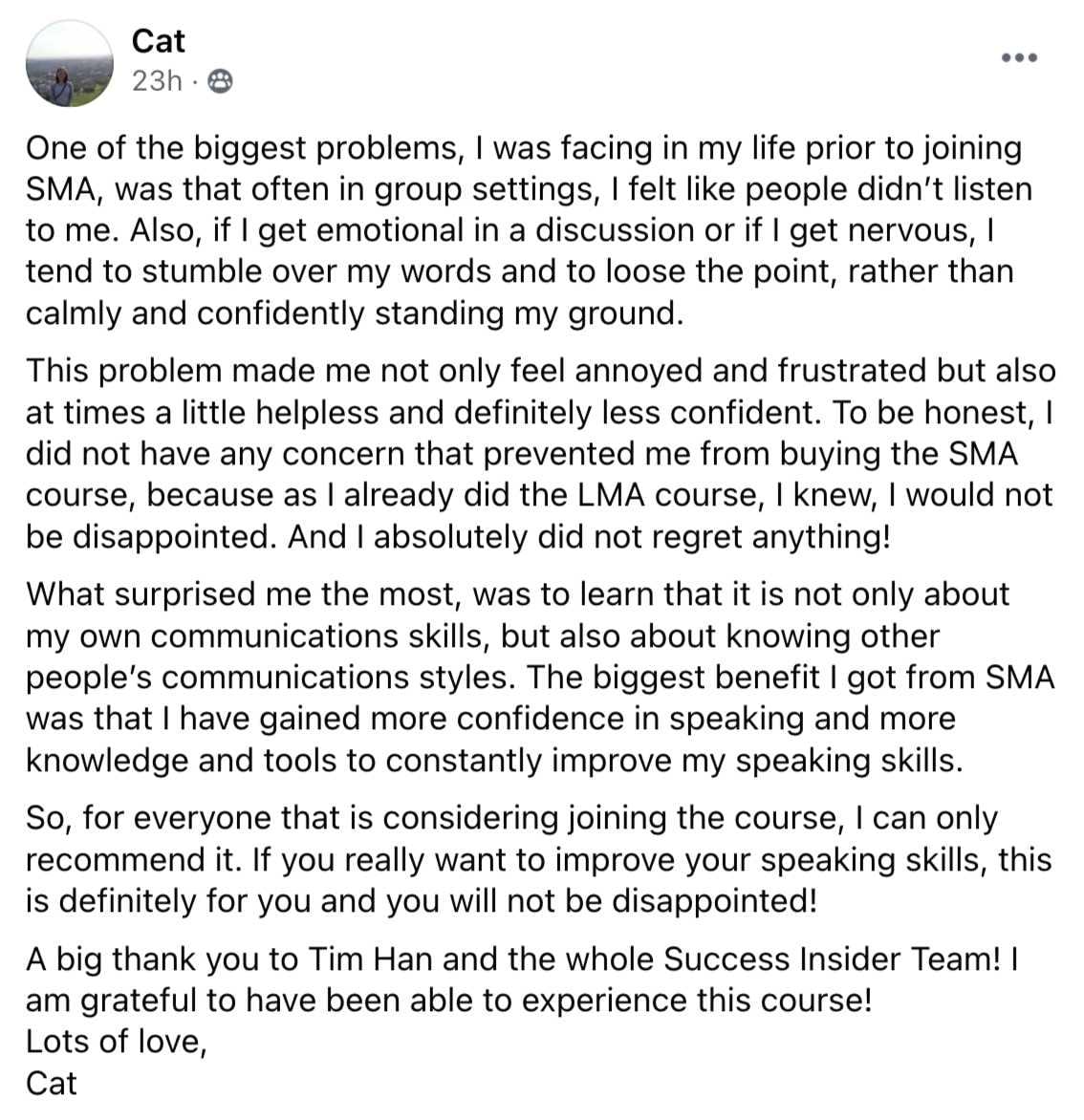Screen dimensions: 1084x1120
Task: Click the phrase "calmly and confidently standing my ground"
Action: click(353, 313)
